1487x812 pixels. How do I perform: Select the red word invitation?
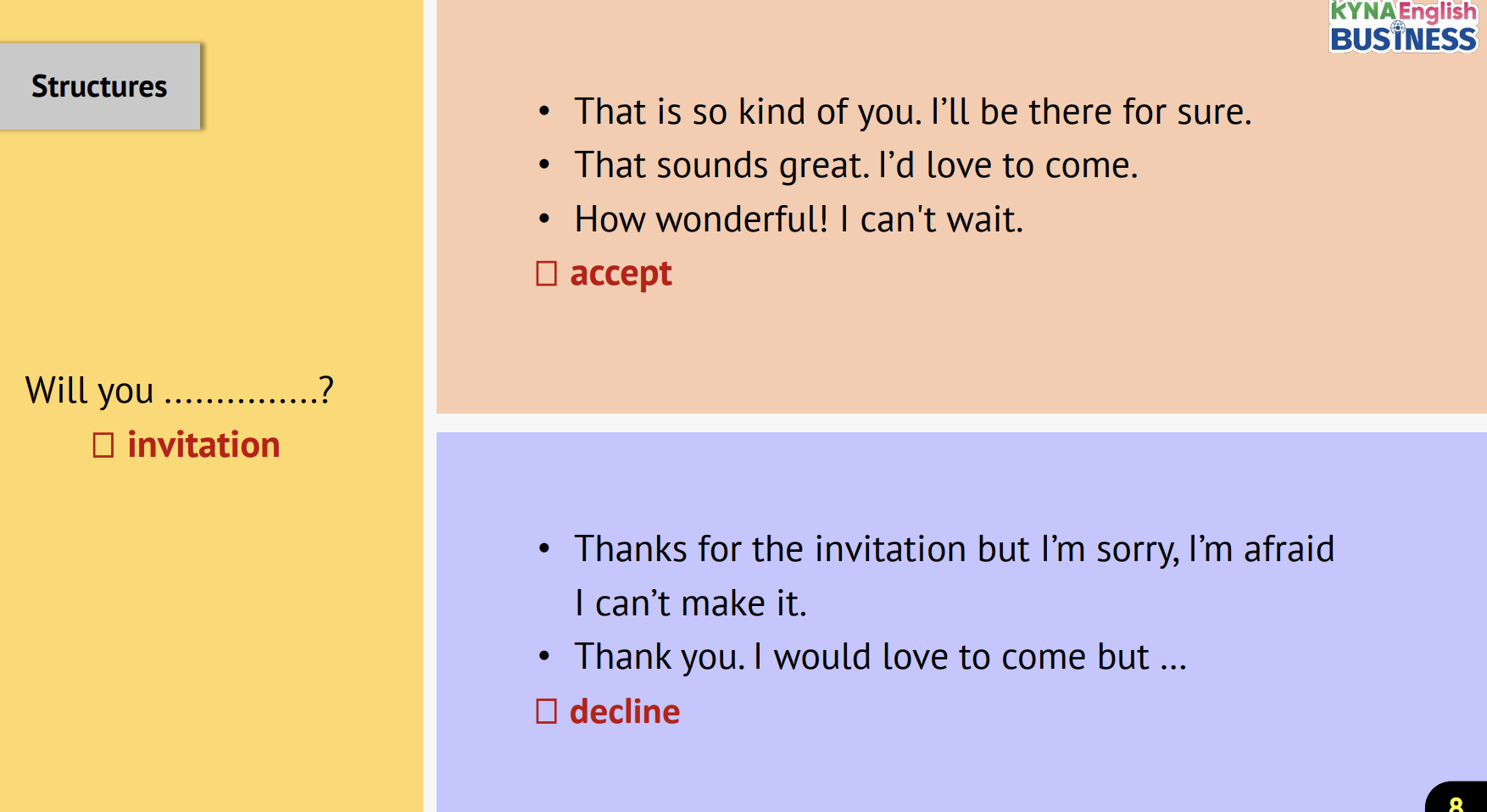(x=203, y=445)
